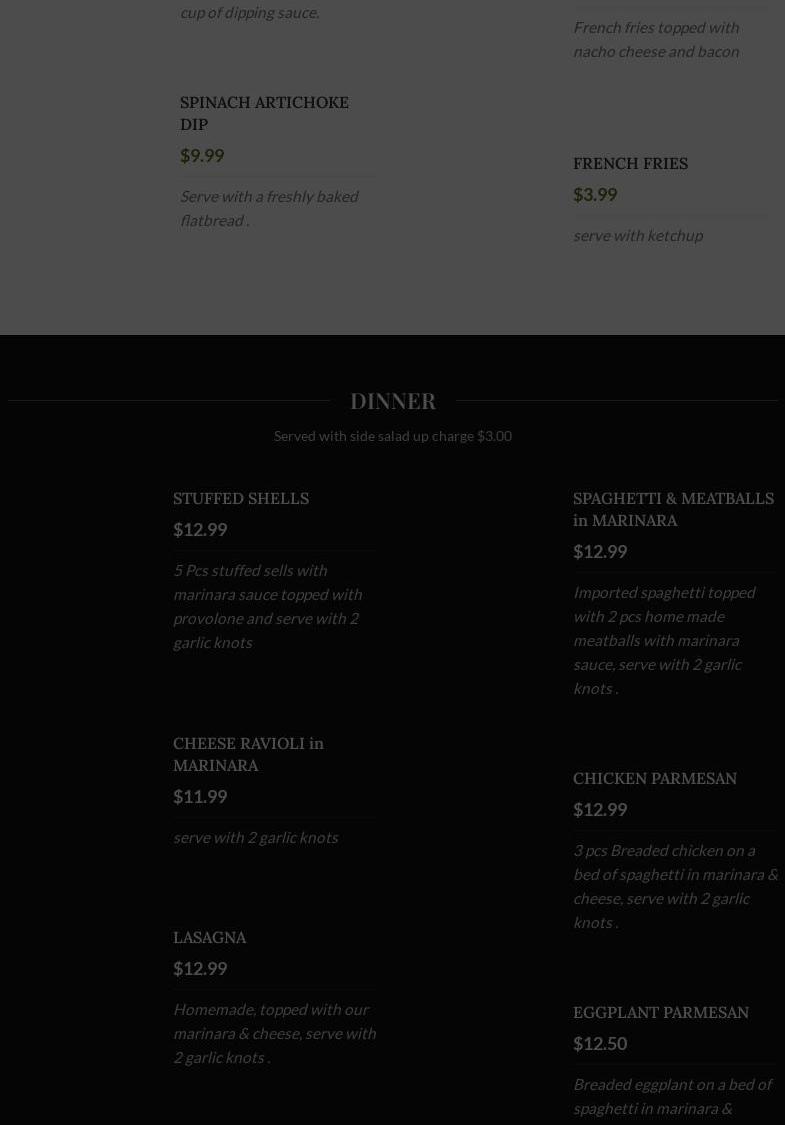Click the chicken parmesan description text
The image size is (785, 1125).
pos(674,886)
